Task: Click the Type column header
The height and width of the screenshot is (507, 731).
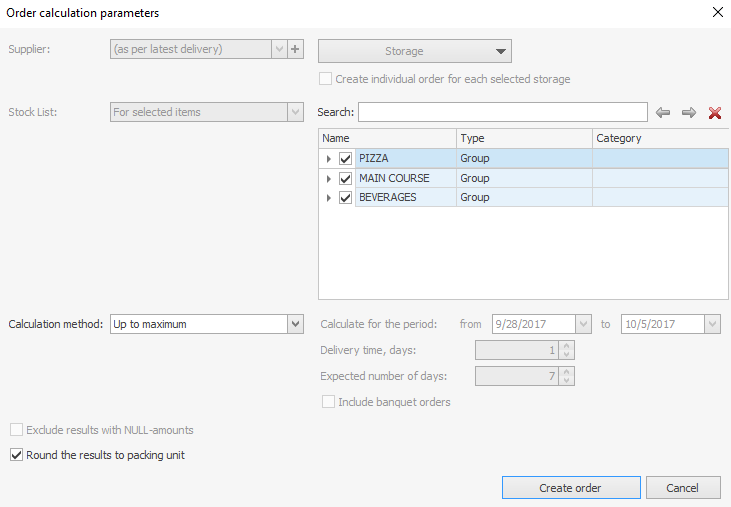Action: [524, 138]
